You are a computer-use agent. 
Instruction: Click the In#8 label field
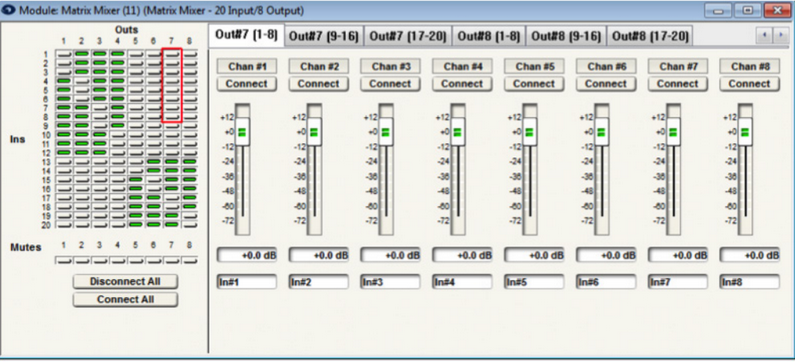(750, 282)
